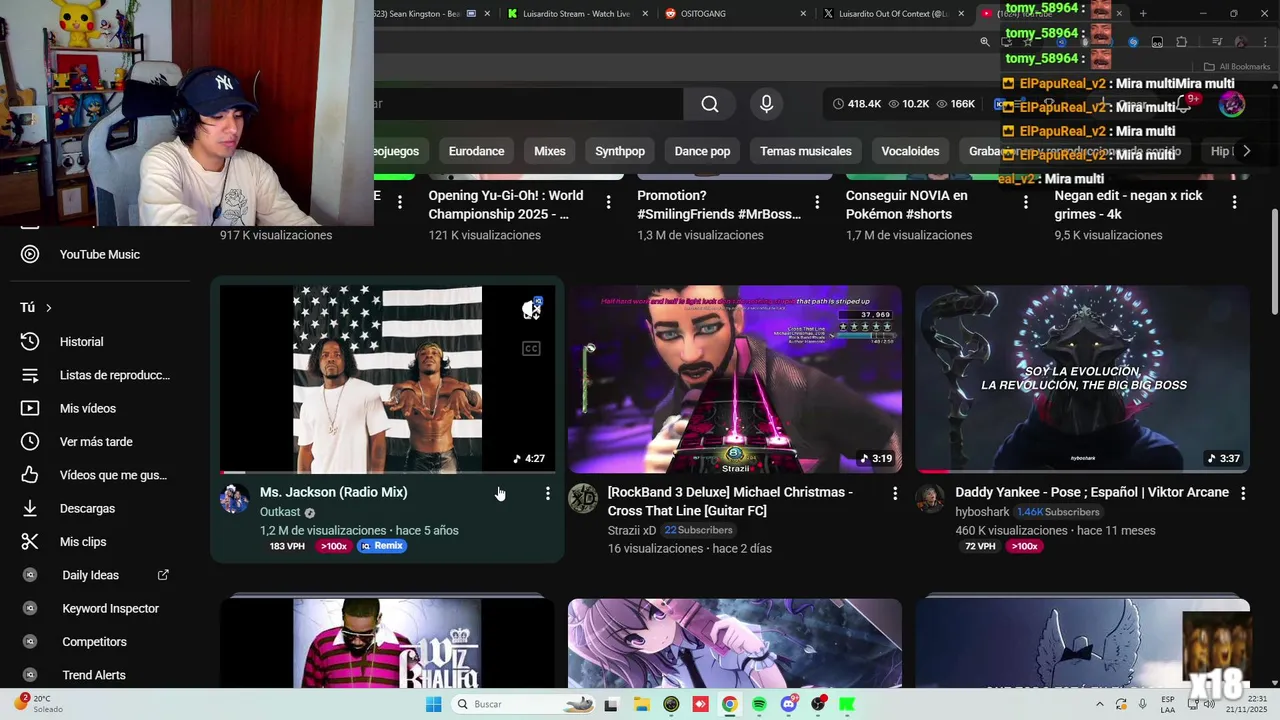
Task: Open Strazii xD channel avatar
Action: (583, 499)
